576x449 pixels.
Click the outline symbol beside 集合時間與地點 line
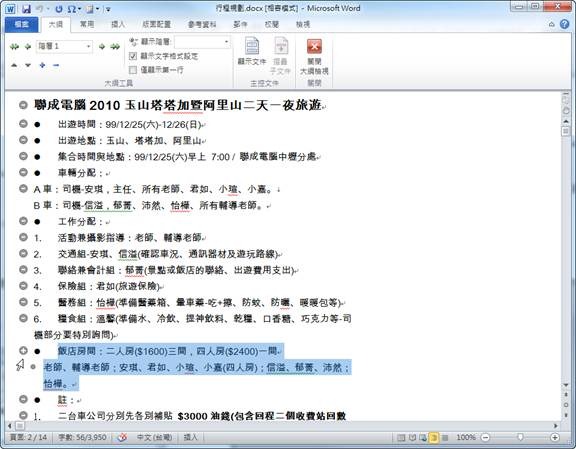[23, 156]
